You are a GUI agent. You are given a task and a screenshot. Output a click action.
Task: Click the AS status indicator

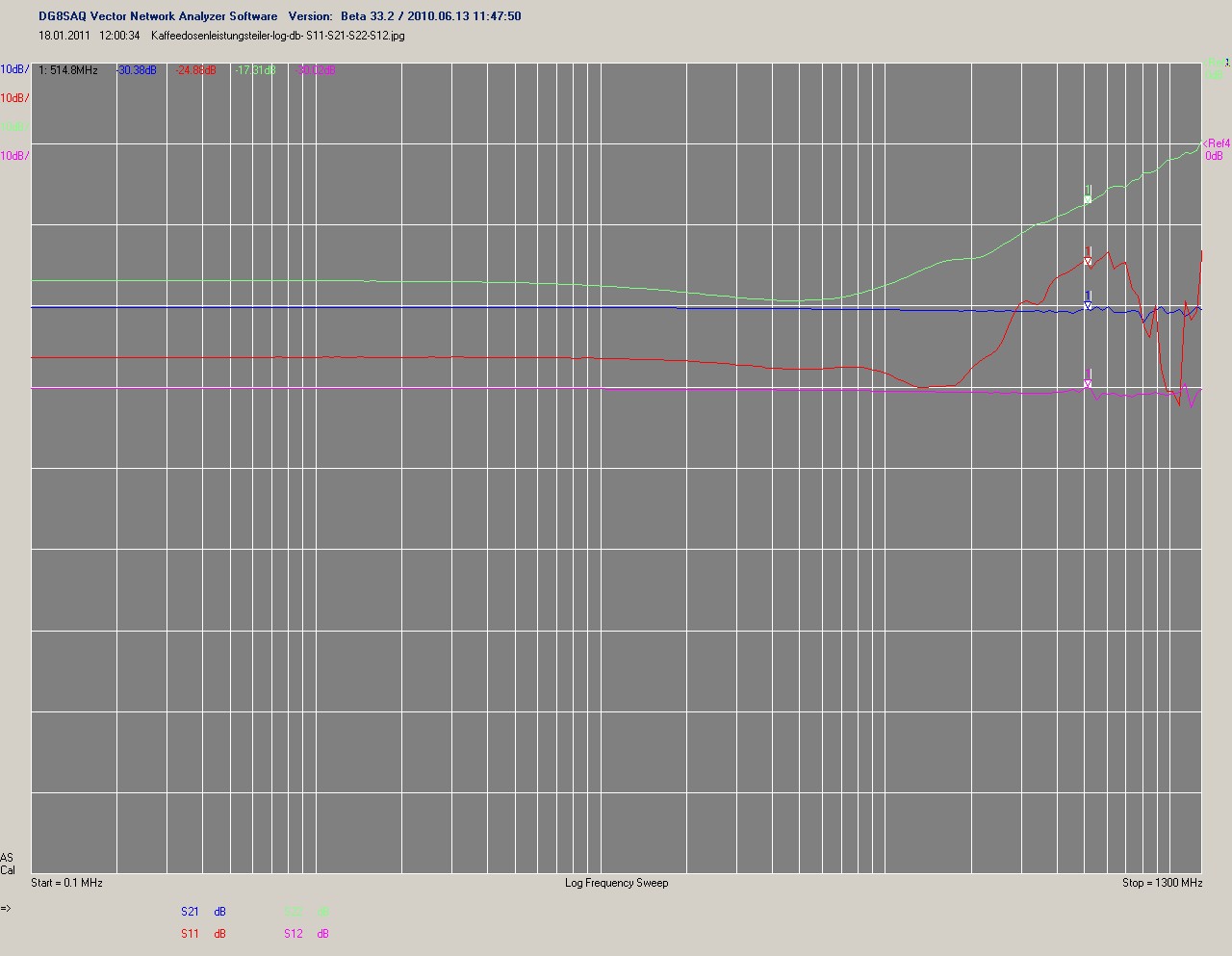tap(7, 858)
